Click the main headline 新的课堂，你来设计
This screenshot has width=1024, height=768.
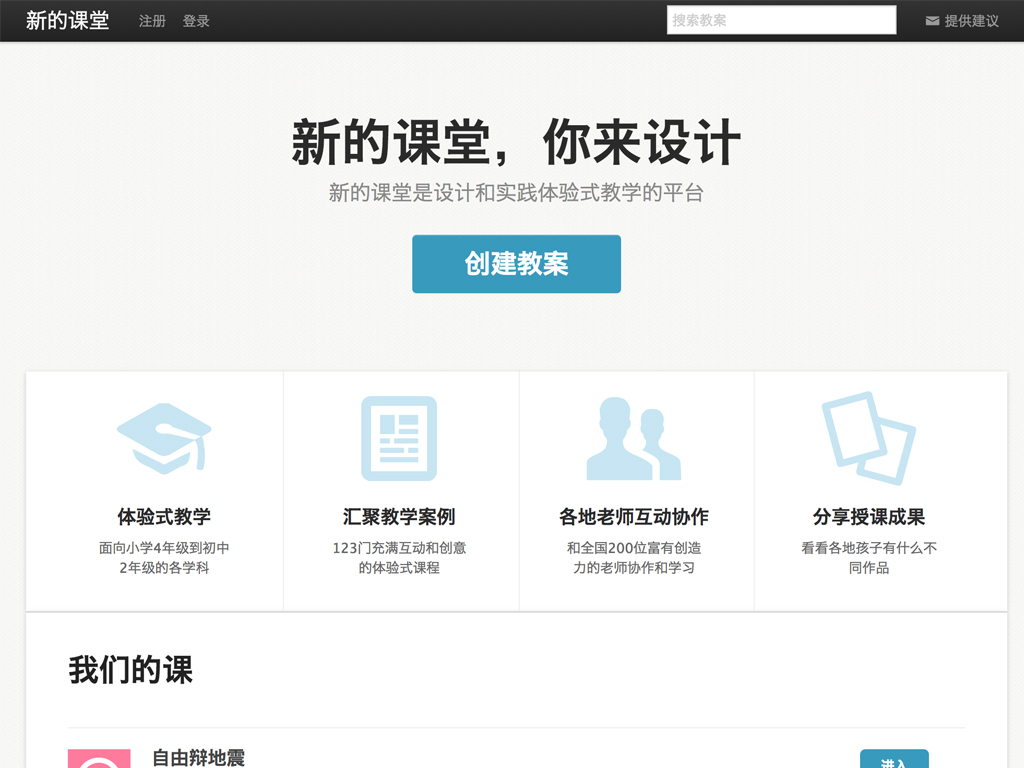coord(516,143)
